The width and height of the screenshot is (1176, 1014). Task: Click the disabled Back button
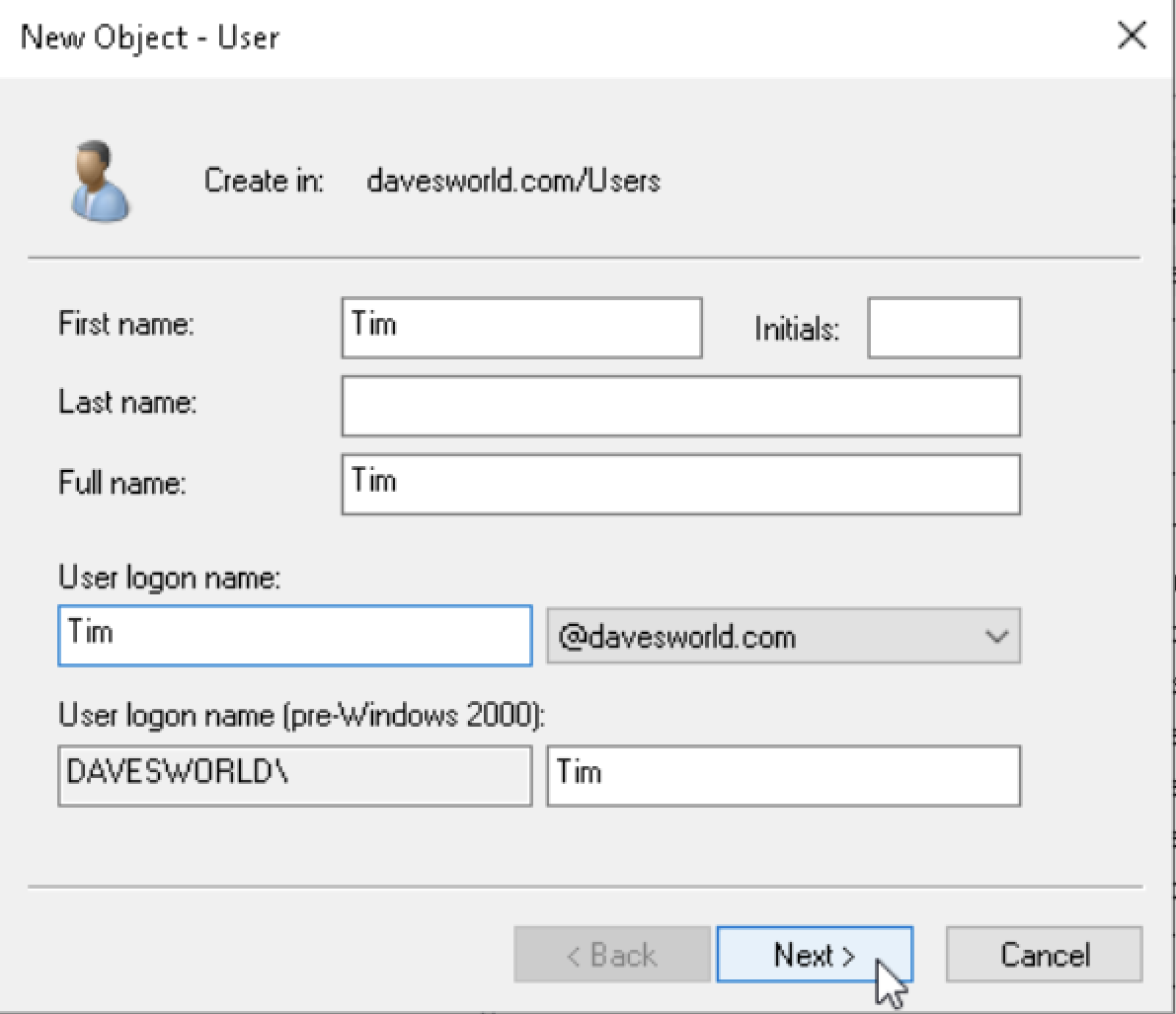[612, 954]
